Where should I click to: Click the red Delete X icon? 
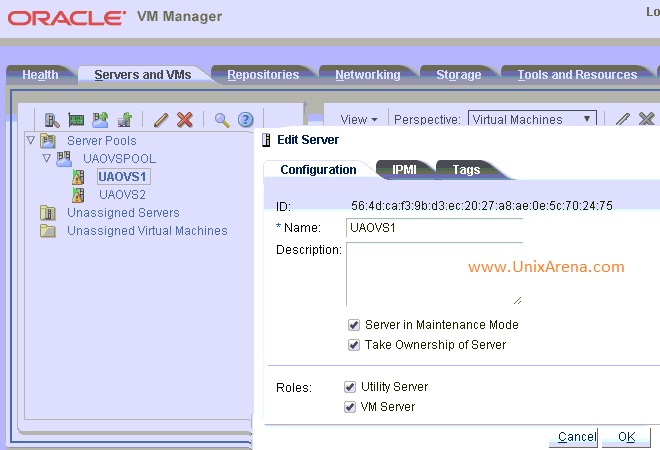(185, 120)
